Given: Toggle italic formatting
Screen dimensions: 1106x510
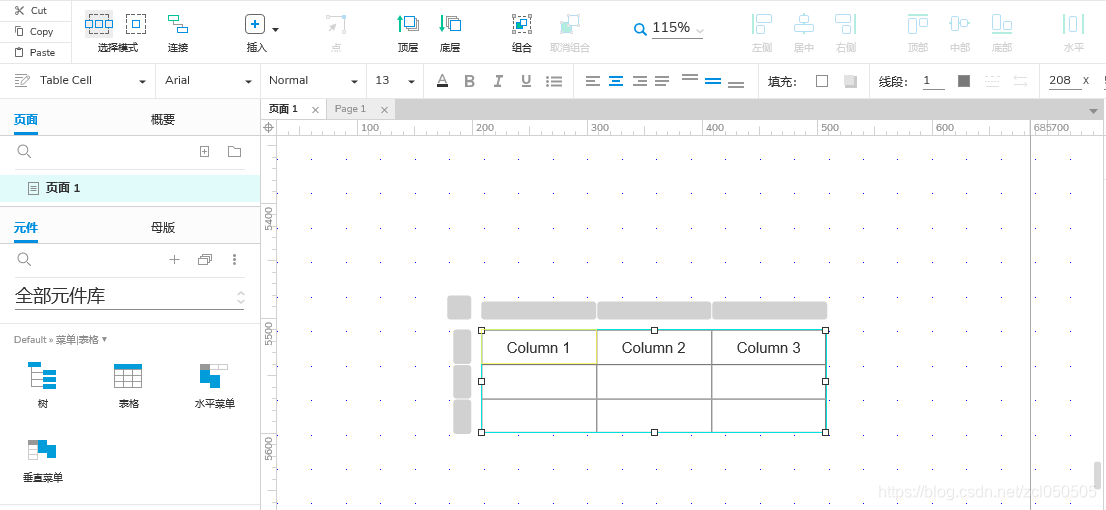Looking at the screenshot, I should click(x=498, y=81).
